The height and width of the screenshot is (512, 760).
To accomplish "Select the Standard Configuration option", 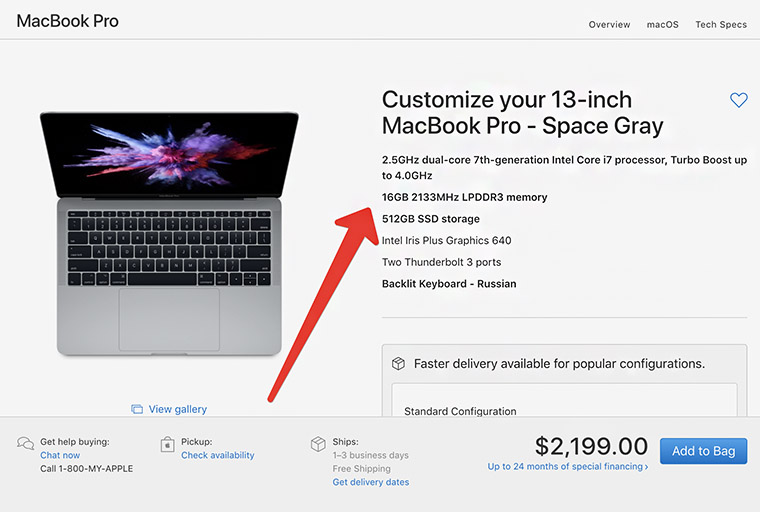I will [460, 411].
